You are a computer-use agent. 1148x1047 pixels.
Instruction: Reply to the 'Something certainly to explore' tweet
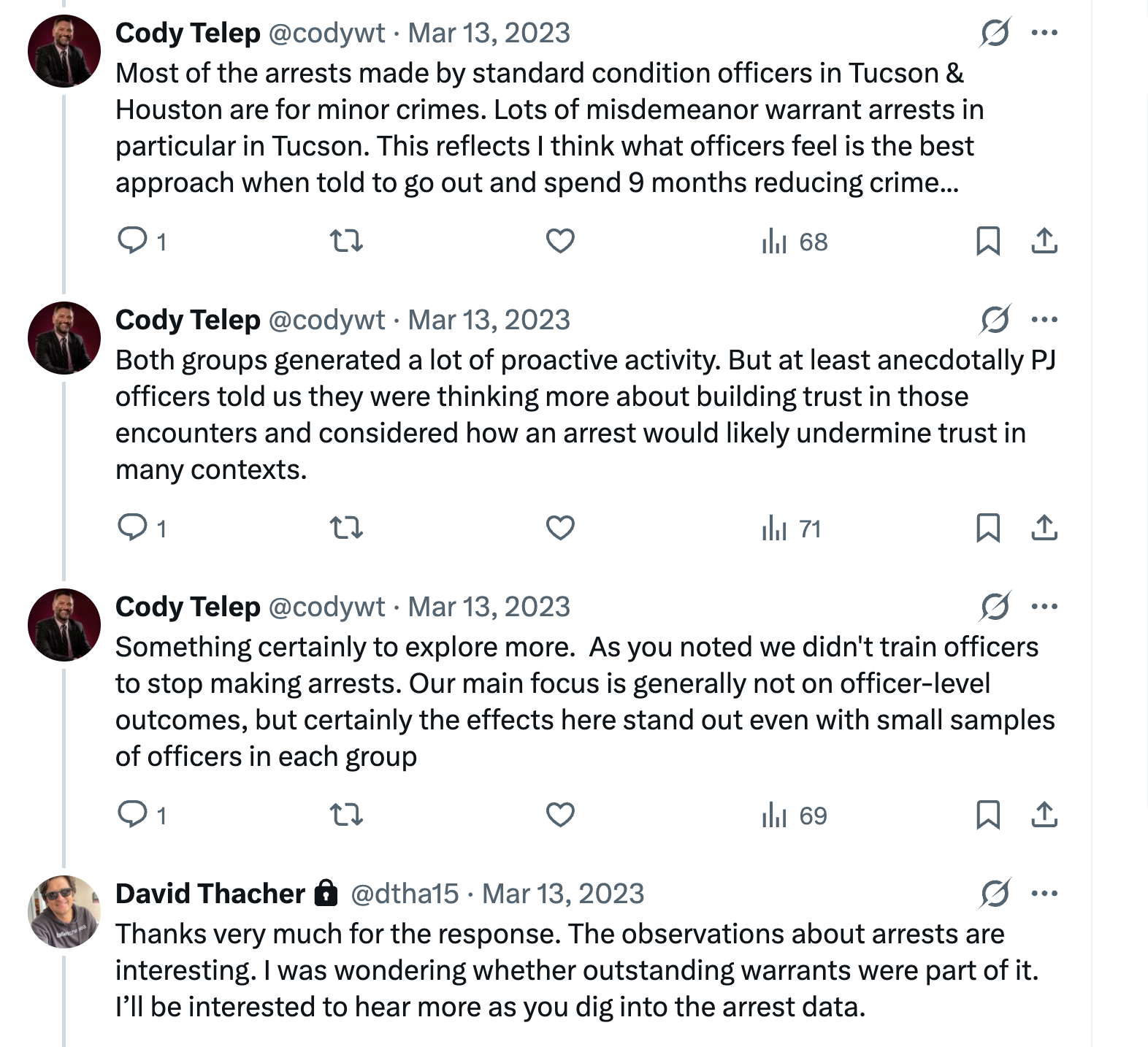pos(133,814)
